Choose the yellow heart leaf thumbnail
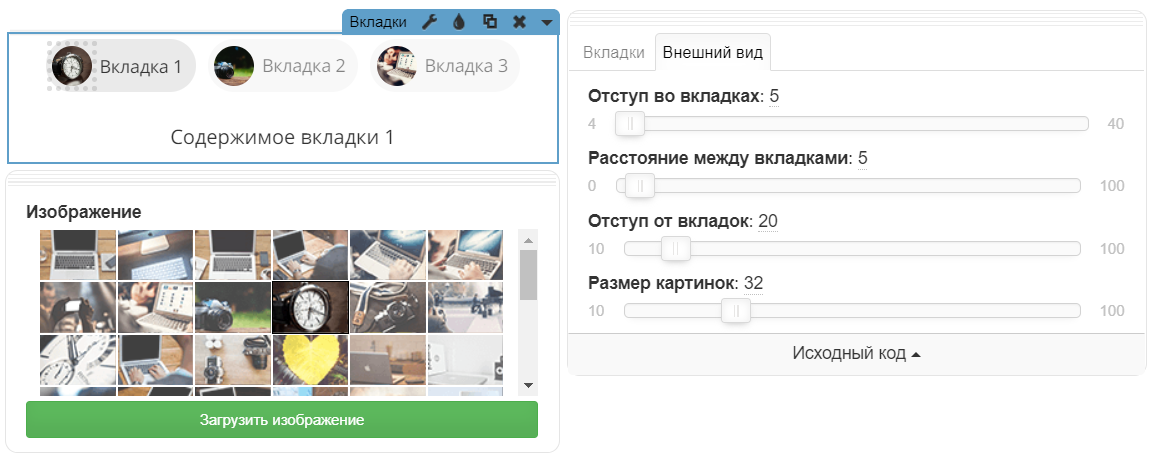The width and height of the screenshot is (1154, 468). (x=310, y=359)
